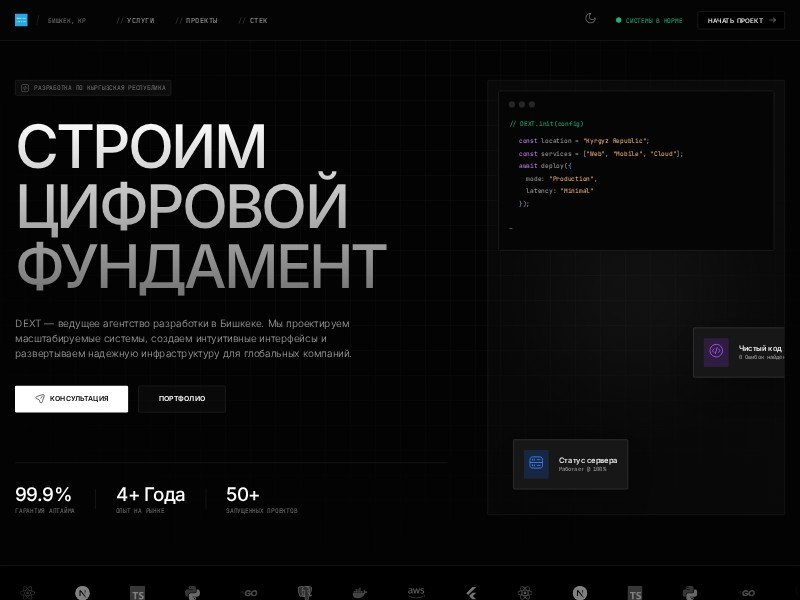800x600 pixels.
Task: Open the ПРОЕКТЫ navigation menu
Action: [201, 20]
